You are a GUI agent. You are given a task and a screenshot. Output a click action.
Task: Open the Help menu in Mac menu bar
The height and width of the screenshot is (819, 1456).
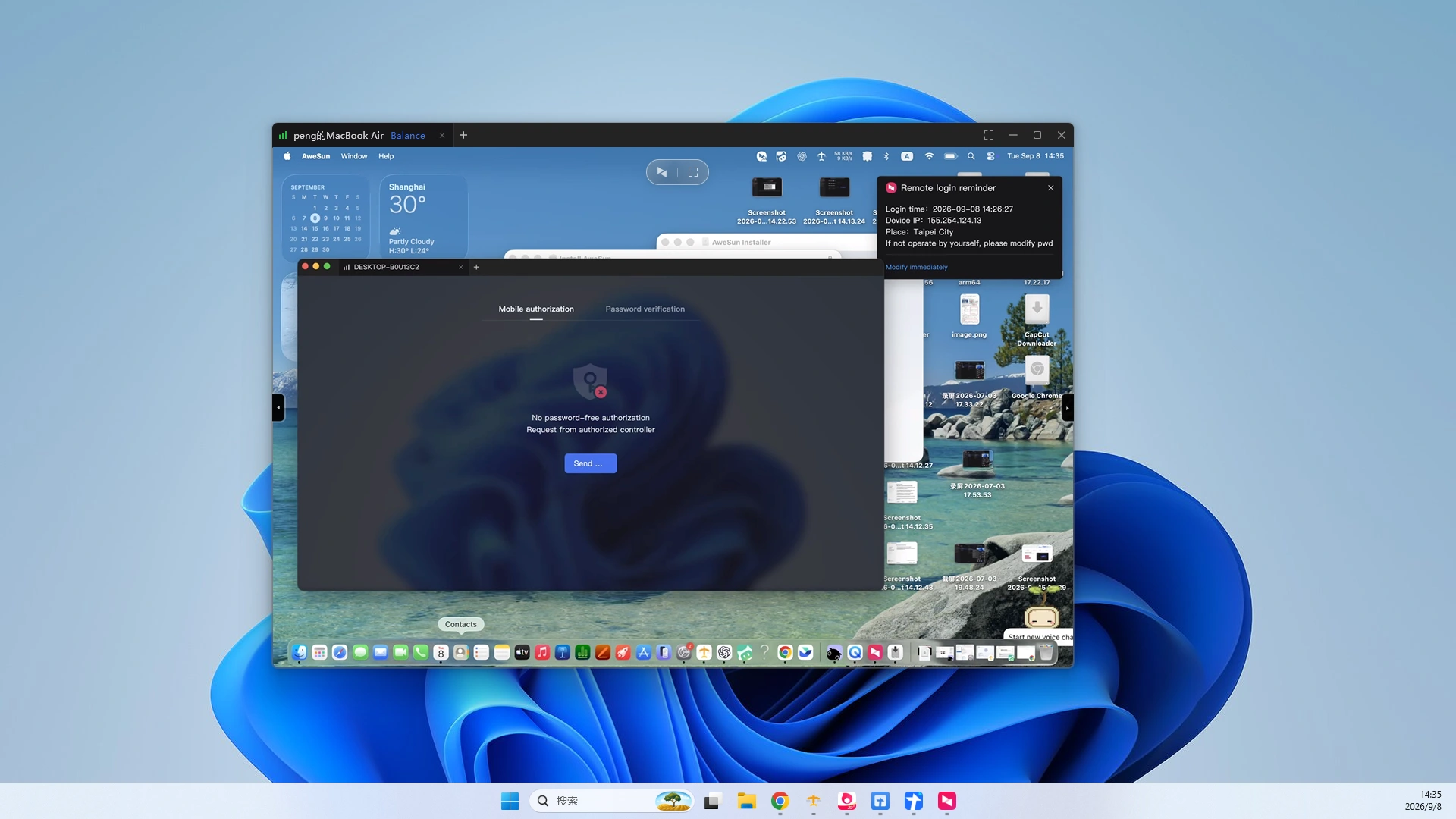click(386, 156)
